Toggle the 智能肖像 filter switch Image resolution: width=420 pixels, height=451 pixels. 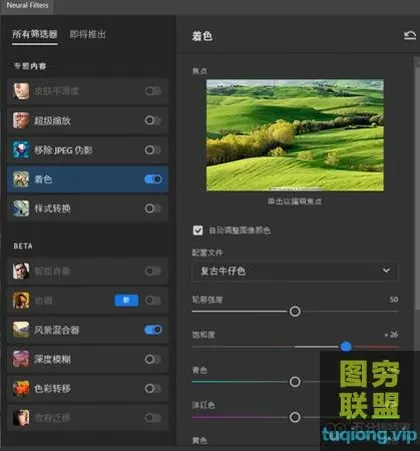pos(153,271)
